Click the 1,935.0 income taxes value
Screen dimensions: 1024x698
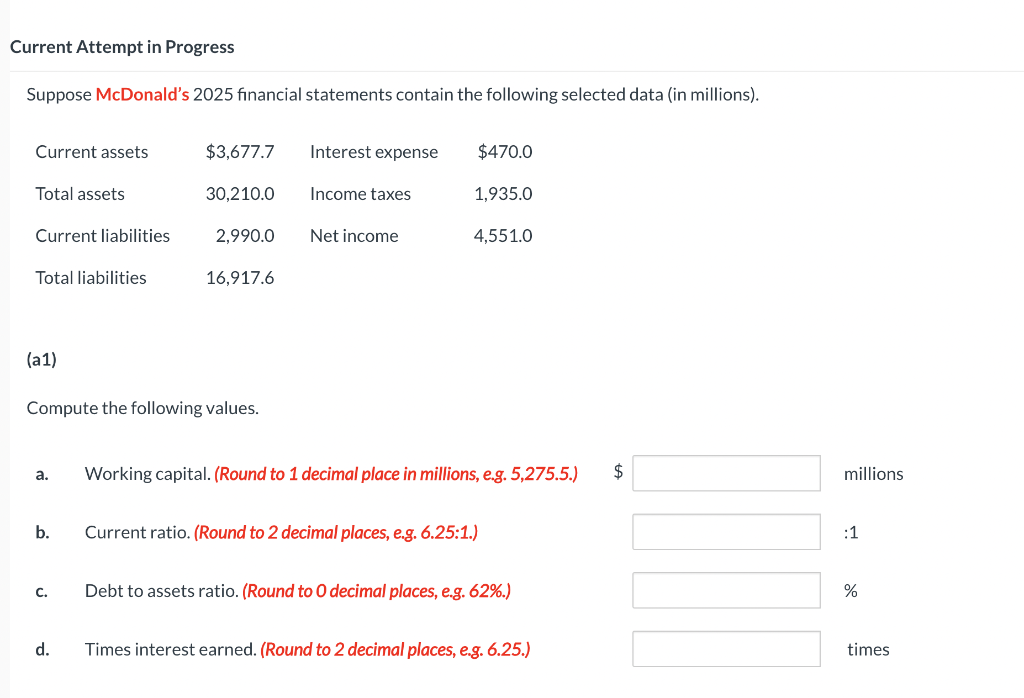(x=503, y=194)
